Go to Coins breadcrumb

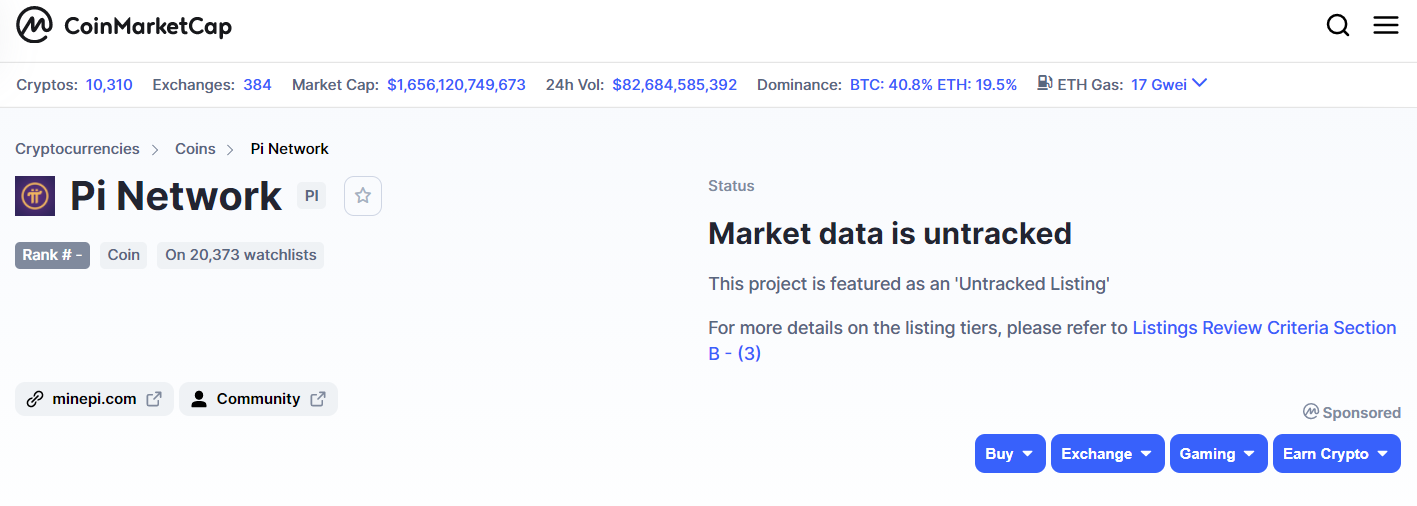[x=195, y=149]
